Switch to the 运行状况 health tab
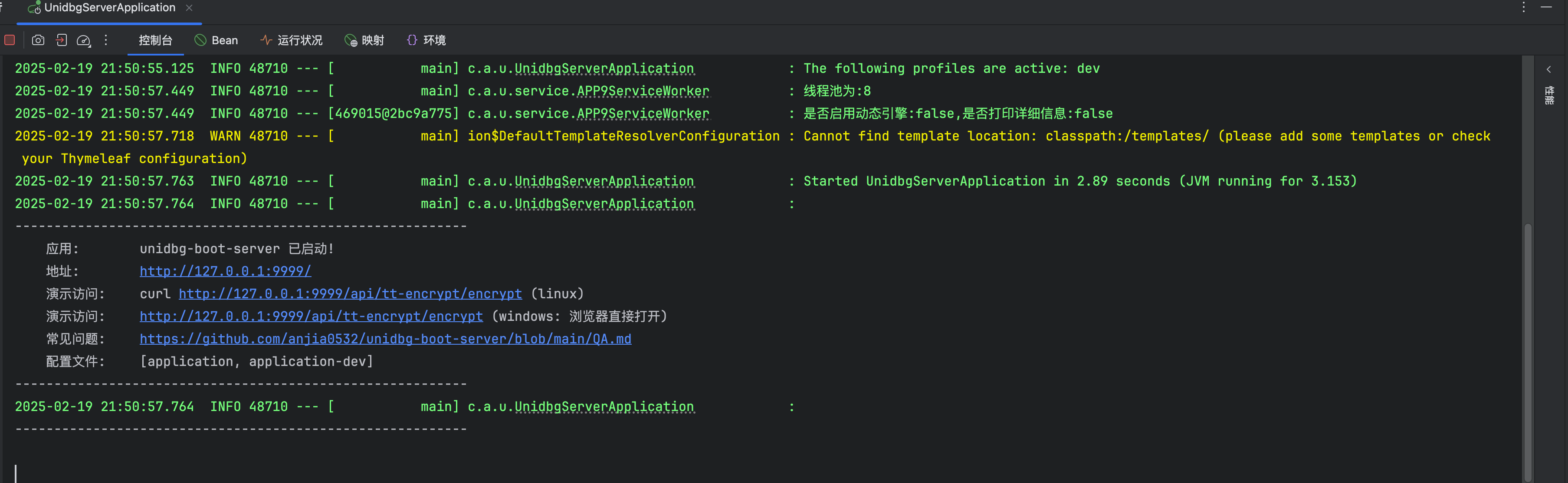The height and width of the screenshot is (483, 1568). tap(292, 40)
